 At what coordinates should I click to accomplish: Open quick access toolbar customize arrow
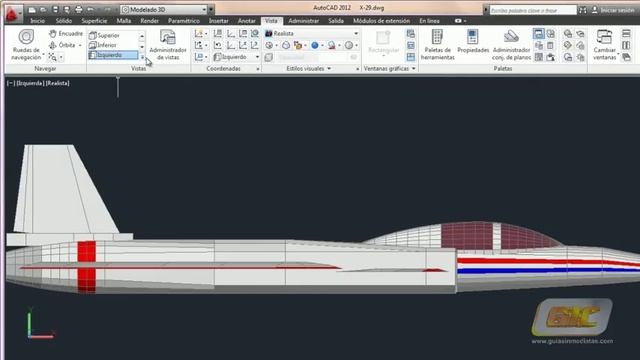[x=211, y=9]
